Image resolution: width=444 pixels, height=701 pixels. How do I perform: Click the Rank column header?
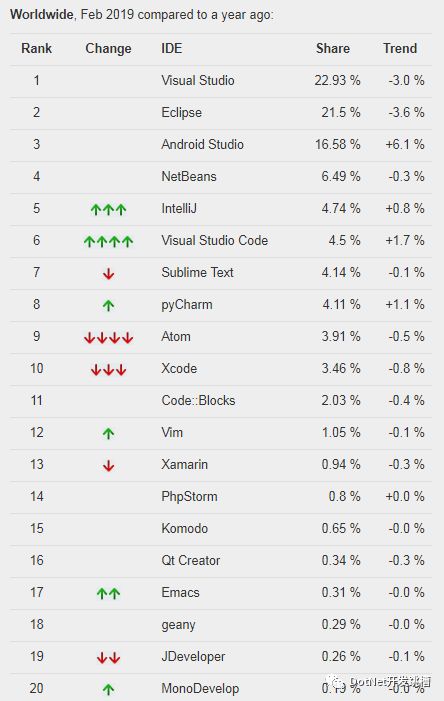tap(36, 48)
